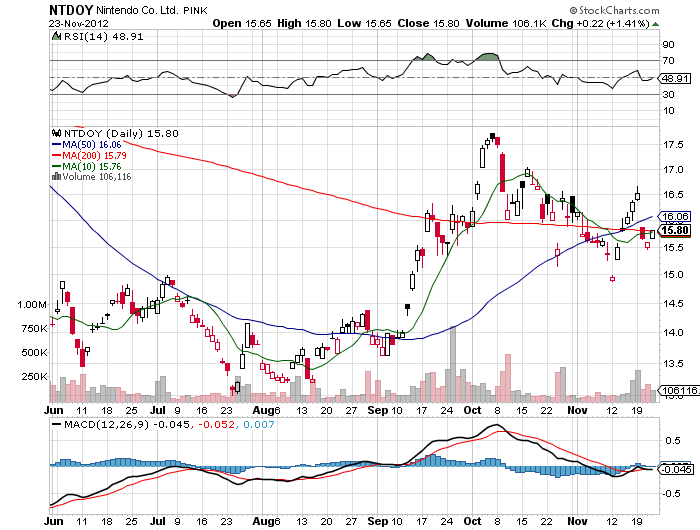The height and width of the screenshot is (530, 700).
Task: Click the Nov label on the MACD panel date axis
Action: 578,521
